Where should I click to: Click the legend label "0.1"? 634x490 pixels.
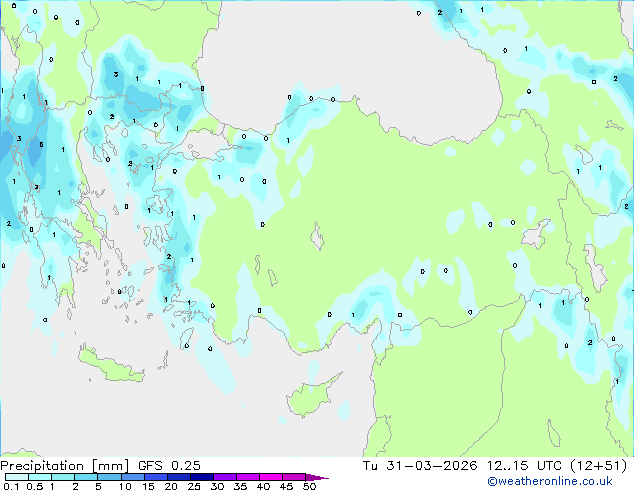[11, 486]
